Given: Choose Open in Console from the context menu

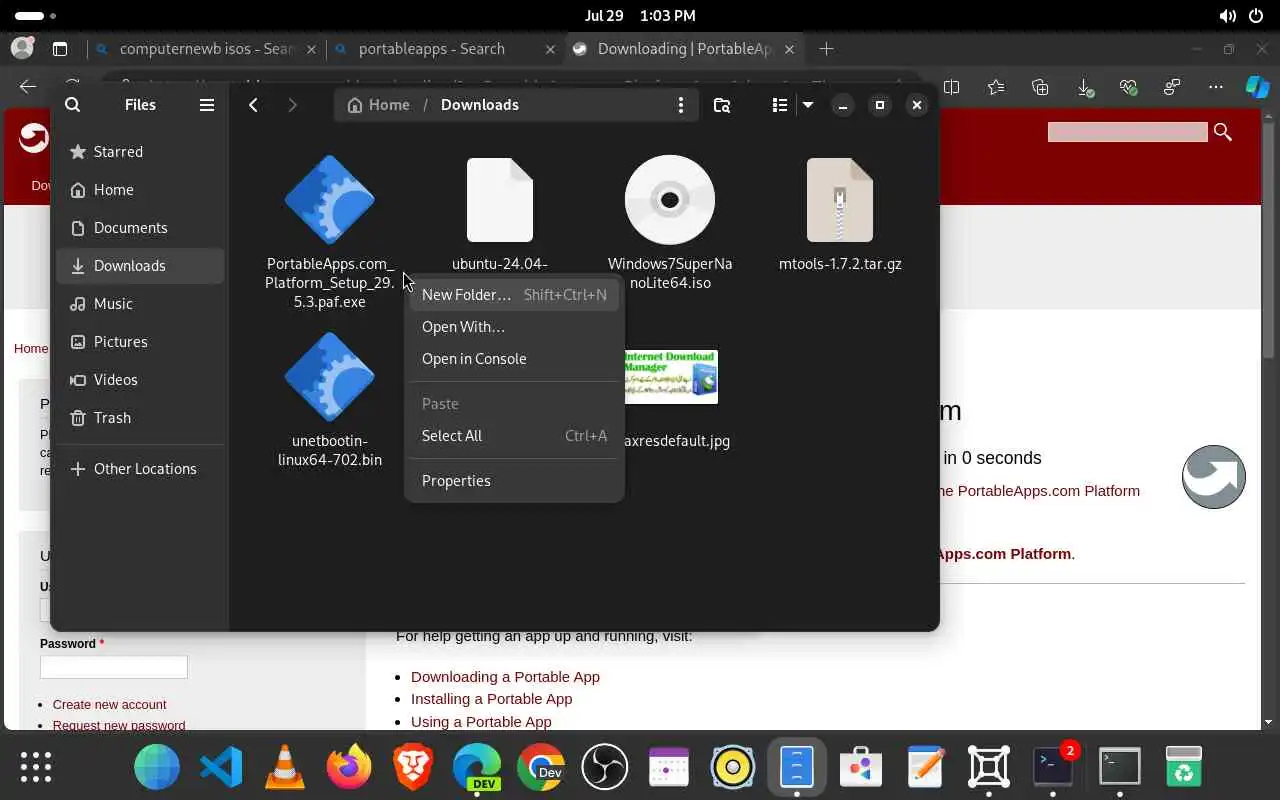Looking at the screenshot, I should click(514, 359).
